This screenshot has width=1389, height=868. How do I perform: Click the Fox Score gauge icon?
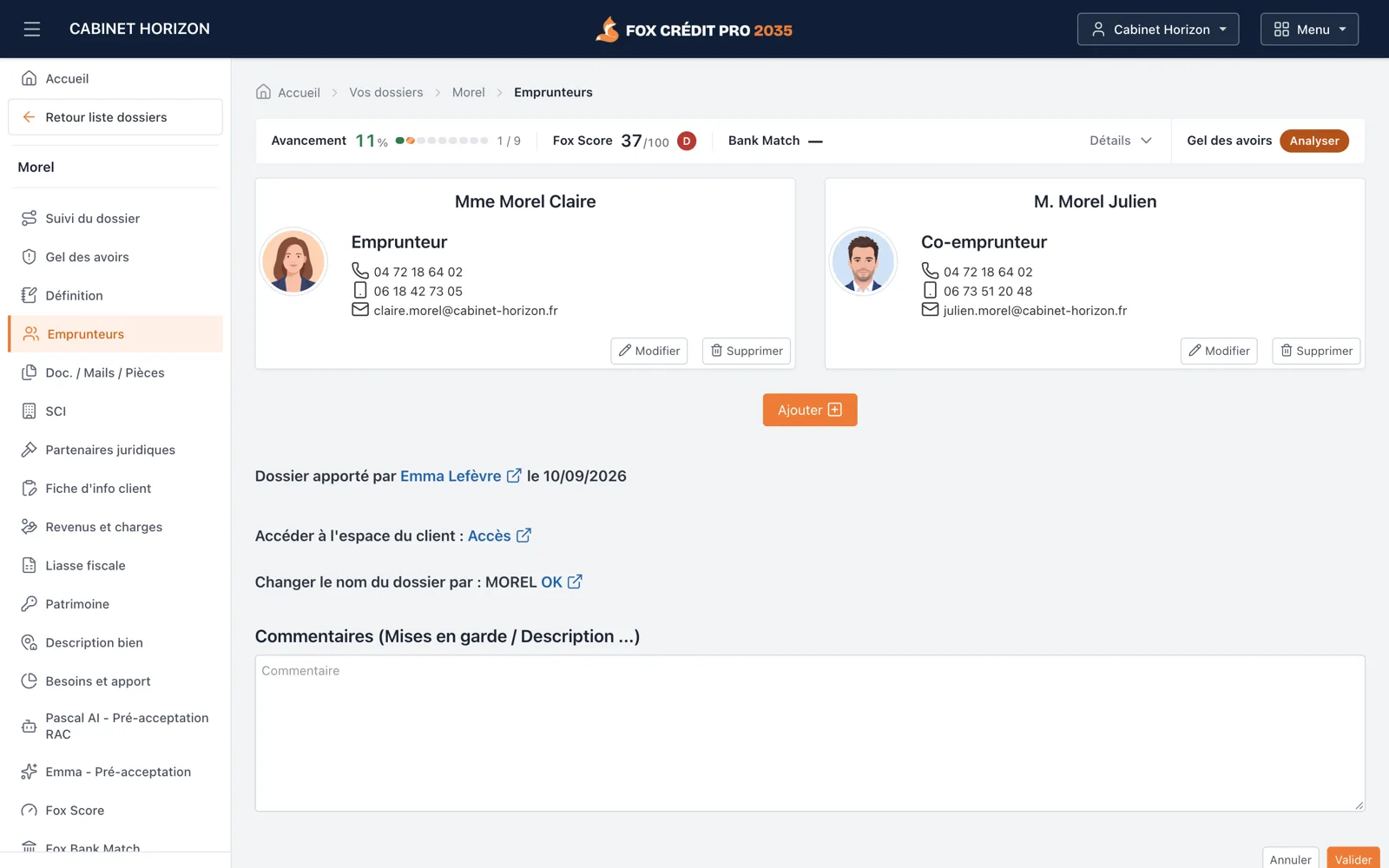coord(29,811)
